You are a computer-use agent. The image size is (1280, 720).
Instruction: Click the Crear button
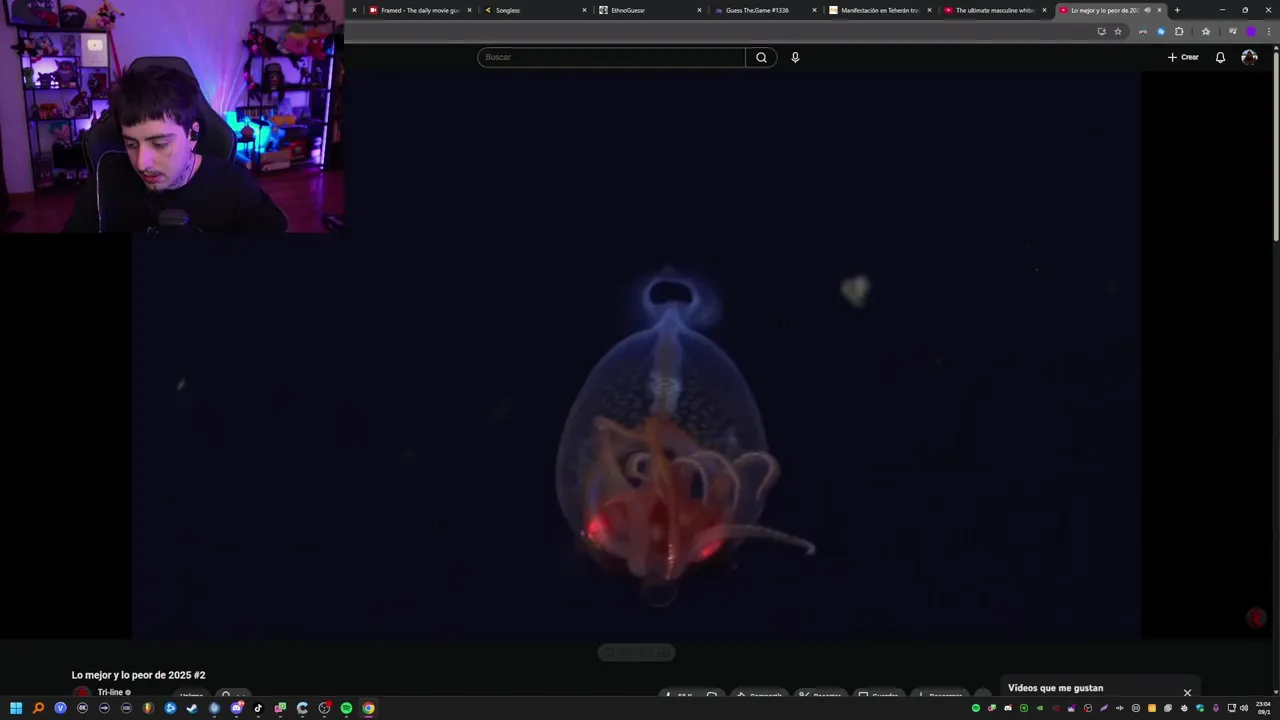coord(1183,57)
